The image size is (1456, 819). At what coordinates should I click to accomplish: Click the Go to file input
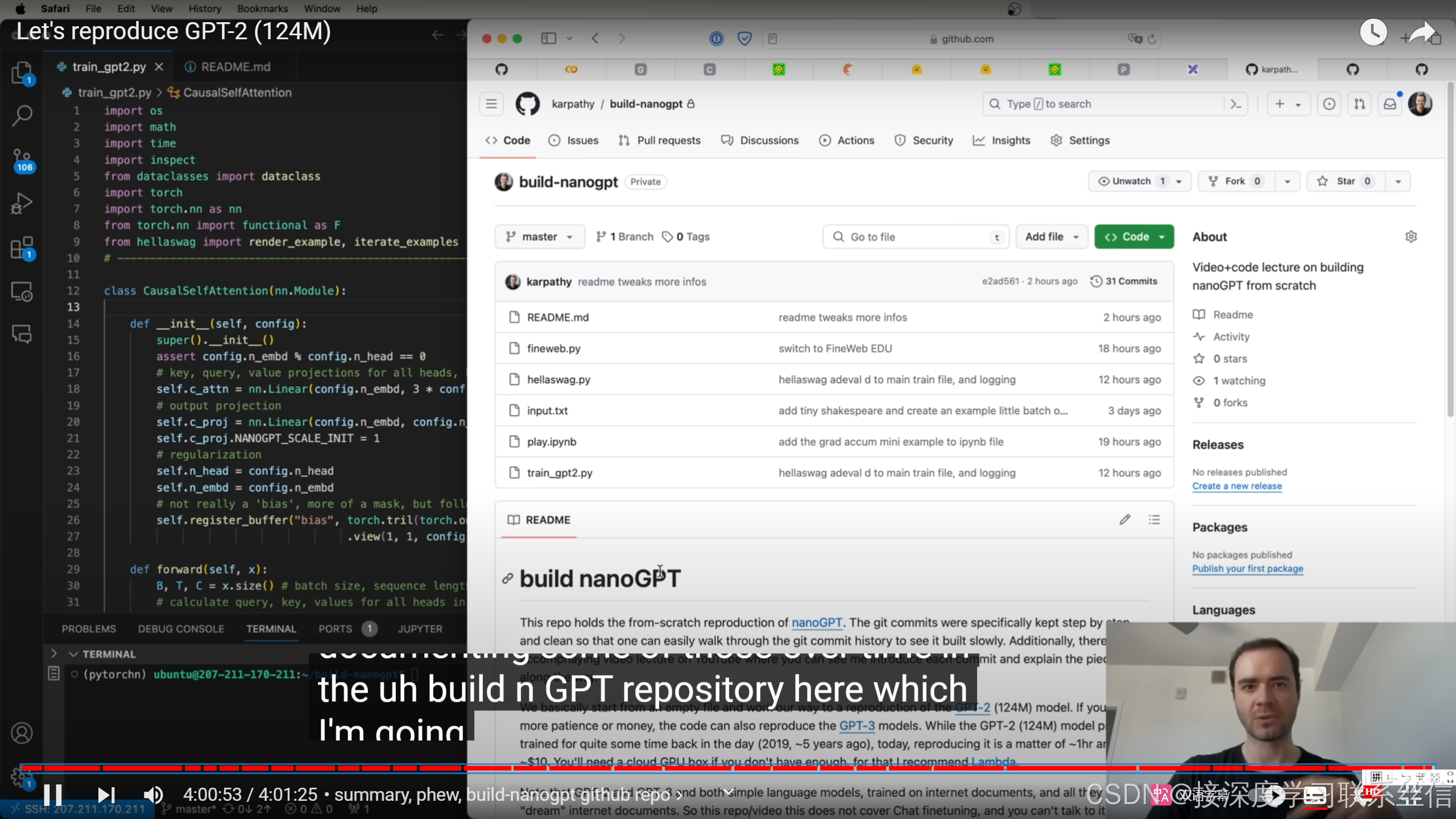pyautogui.click(x=916, y=237)
